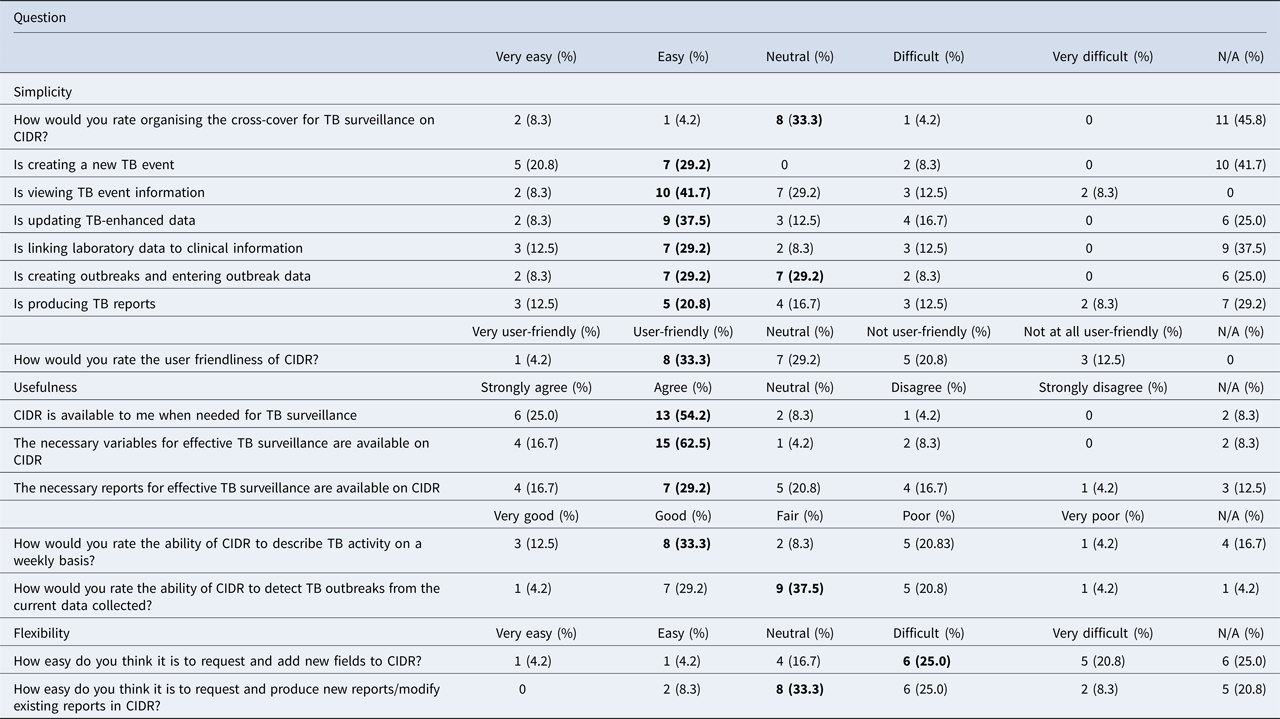Image resolution: width=1280 pixels, height=719 pixels.
Task: Select the Flexibility section heading
Action: (41, 633)
